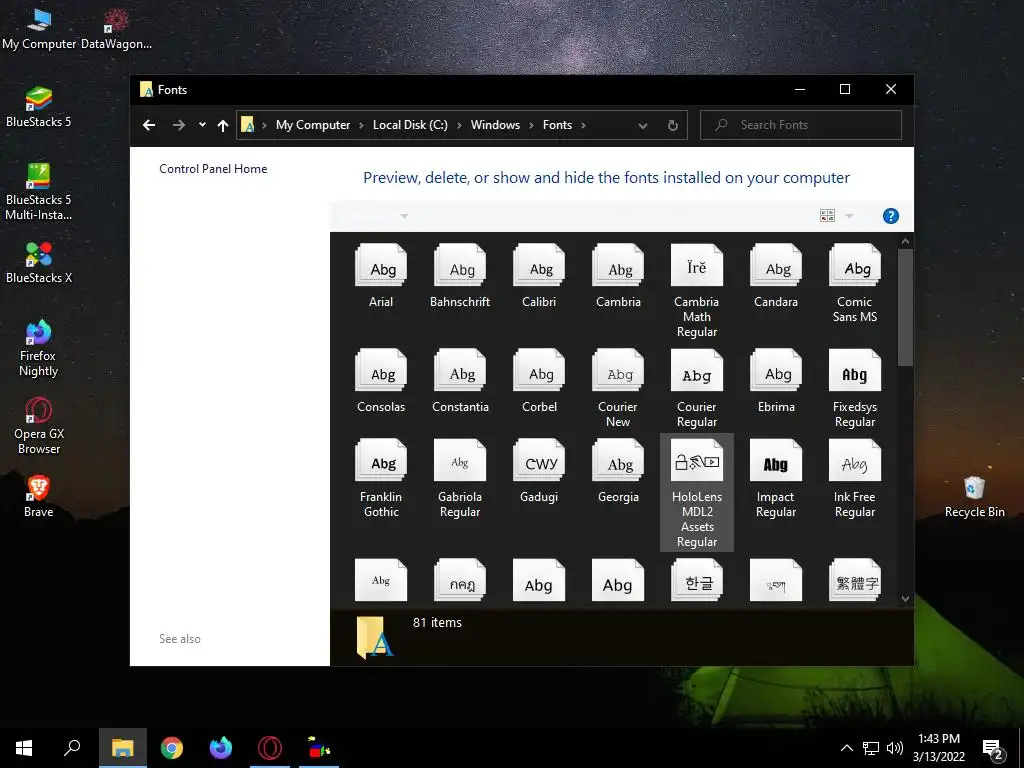This screenshot has height=768, width=1024.
Task: Select the Cambria font family icon
Action: [618, 265]
